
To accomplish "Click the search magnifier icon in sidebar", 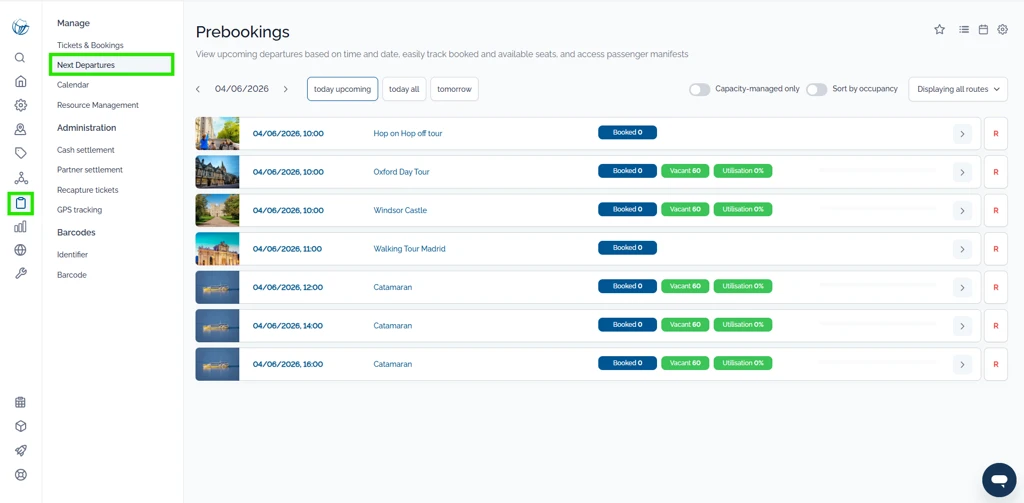I will coord(20,57).
